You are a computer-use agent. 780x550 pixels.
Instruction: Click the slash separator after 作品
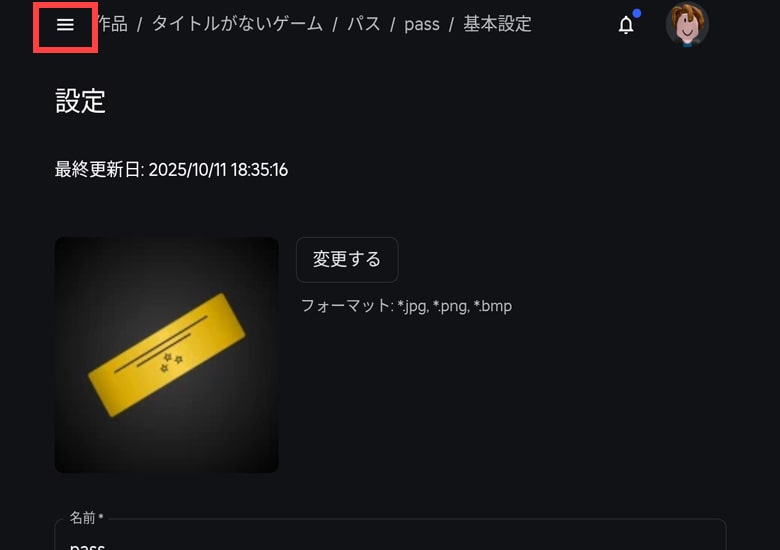click(x=140, y=24)
